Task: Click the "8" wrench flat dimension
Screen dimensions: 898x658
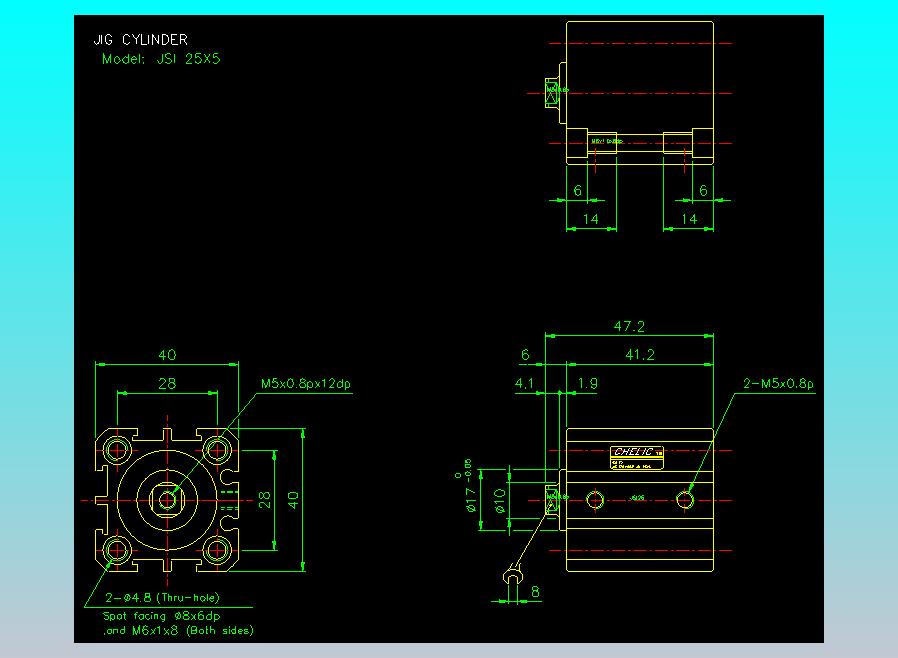Action: tap(535, 591)
